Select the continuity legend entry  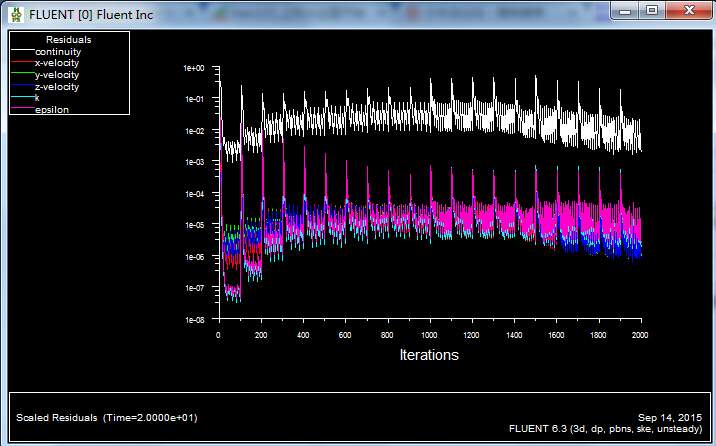pyautogui.click(x=59, y=51)
